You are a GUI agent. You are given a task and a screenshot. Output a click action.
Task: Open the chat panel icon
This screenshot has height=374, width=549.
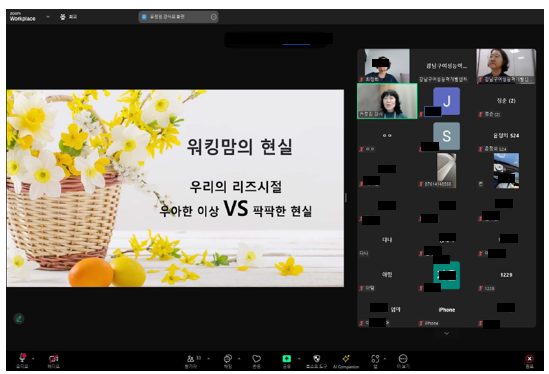(x=228, y=360)
